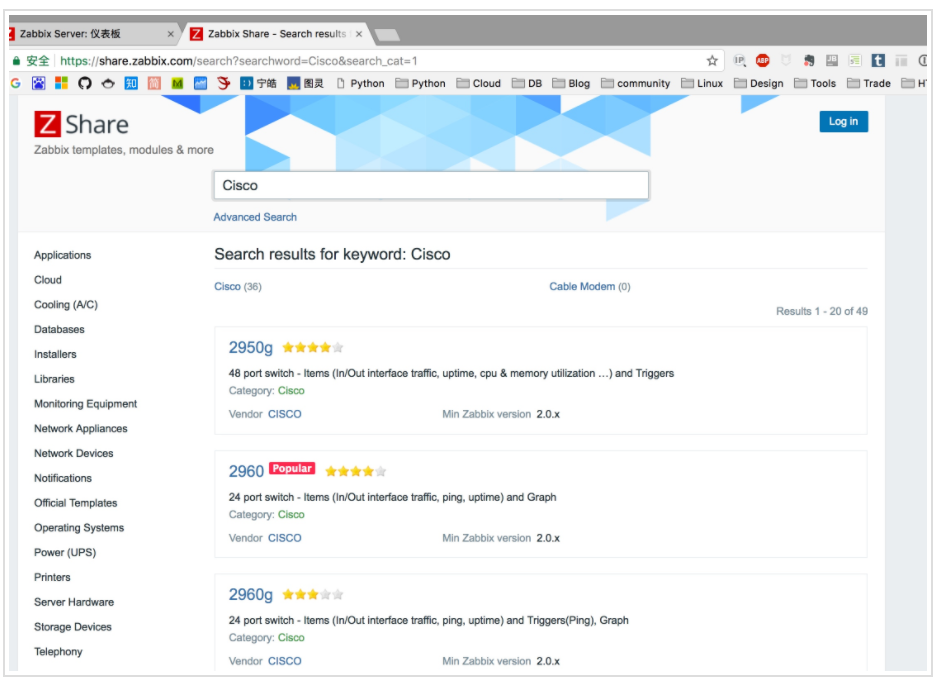The height and width of the screenshot is (682, 936).
Task: Open the Adblock Plus extension icon
Action: pyautogui.click(x=762, y=60)
